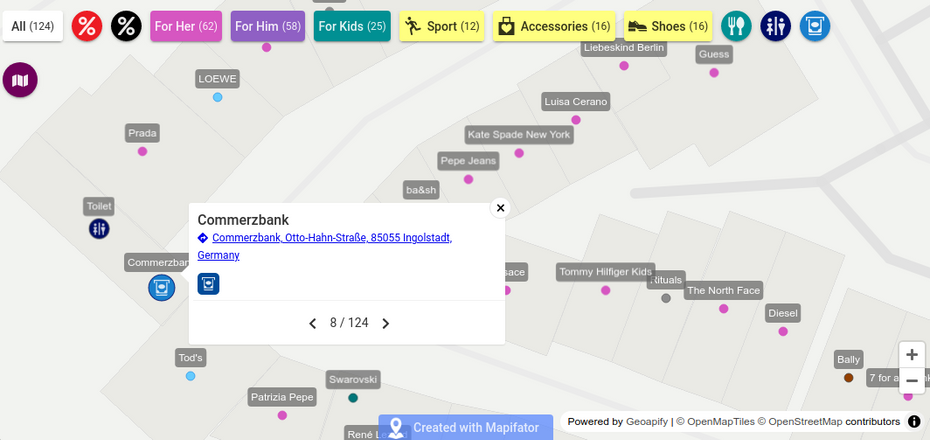Viewport: 930px width, 440px height.
Task: Click the Created with Mapifator button
Action: 465,428
